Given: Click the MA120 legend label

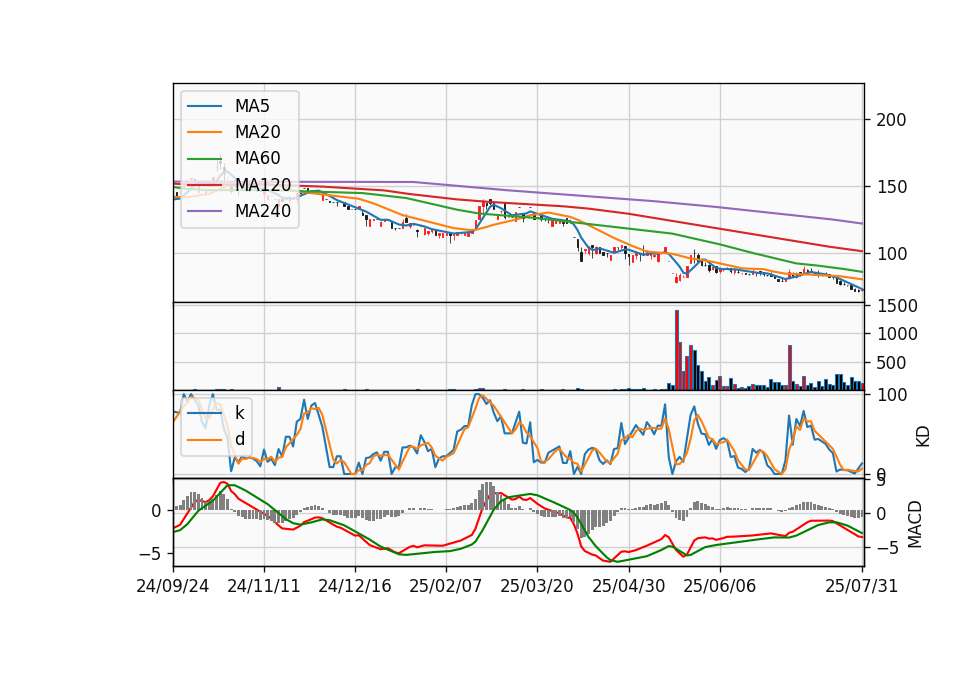Looking at the screenshot, I should point(263,184).
